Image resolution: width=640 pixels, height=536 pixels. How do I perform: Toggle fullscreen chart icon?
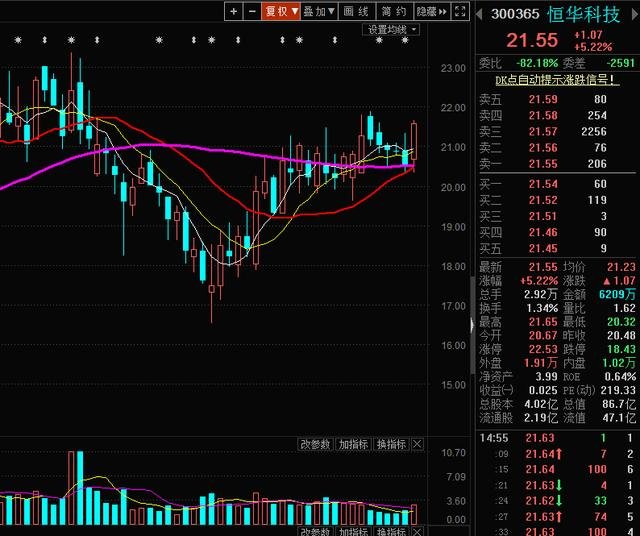click(x=460, y=11)
